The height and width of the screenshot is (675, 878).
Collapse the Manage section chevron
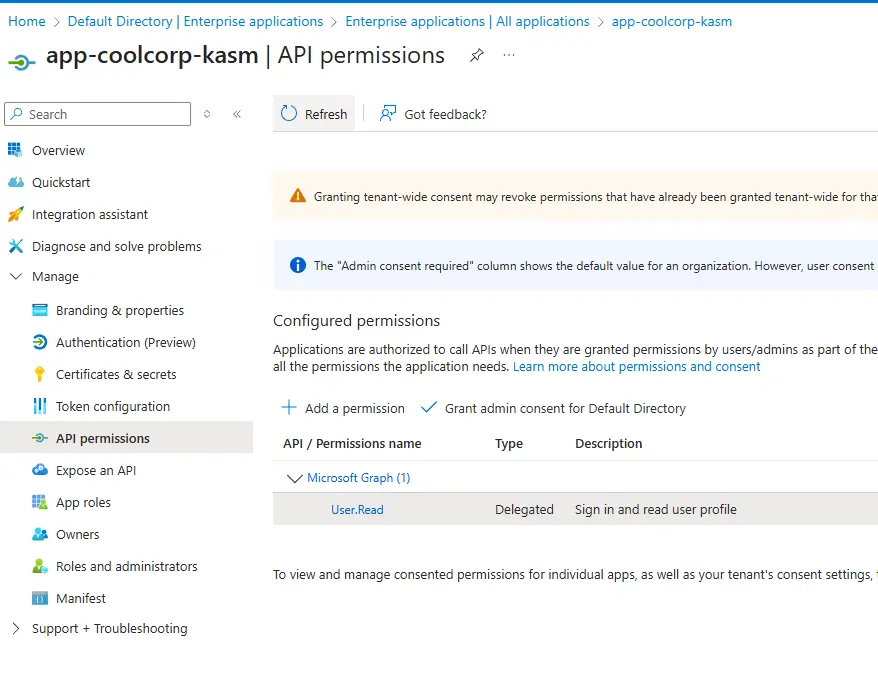15,277
